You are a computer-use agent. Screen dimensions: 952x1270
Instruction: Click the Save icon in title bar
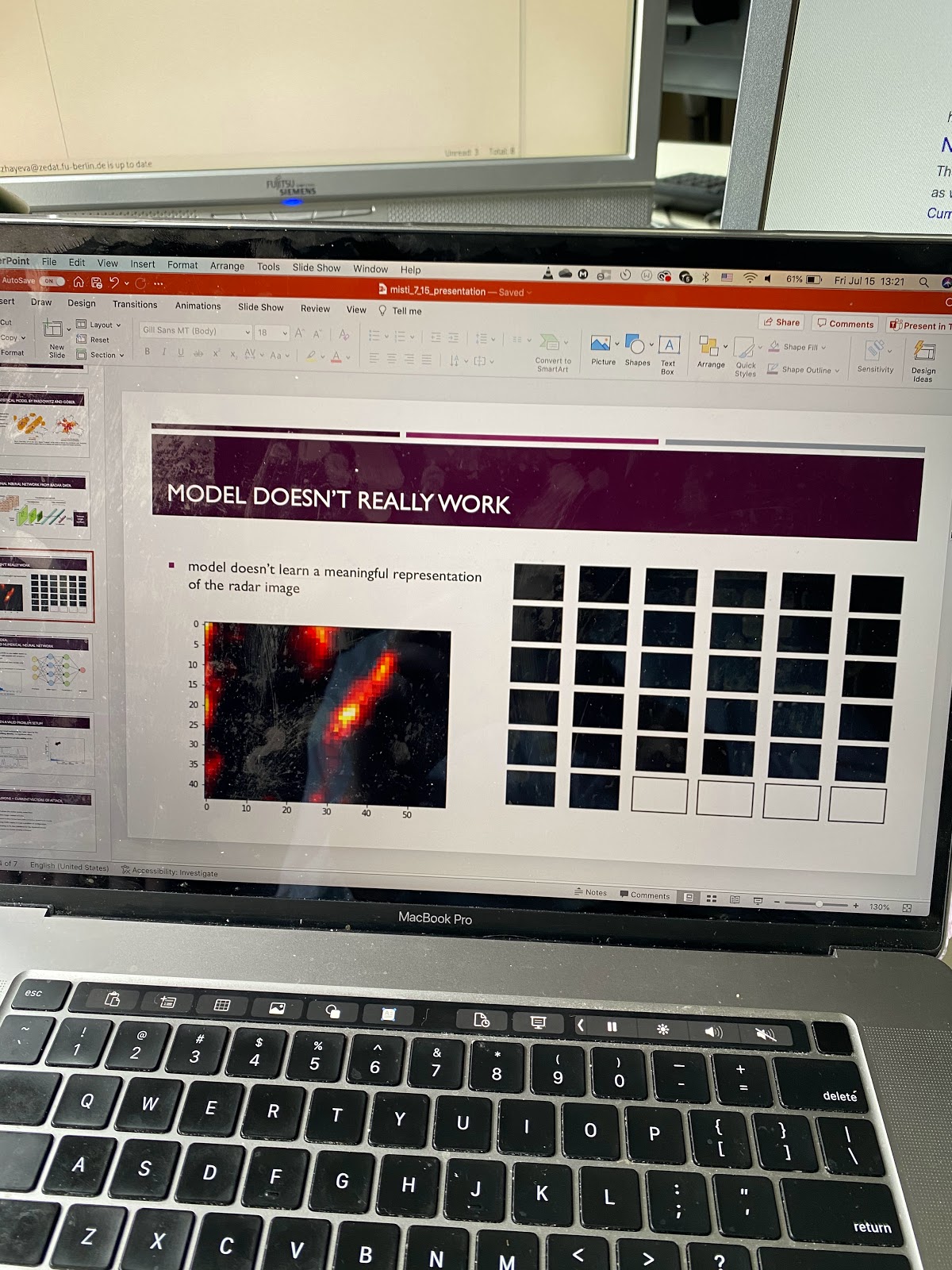click(x=97, y=283)
